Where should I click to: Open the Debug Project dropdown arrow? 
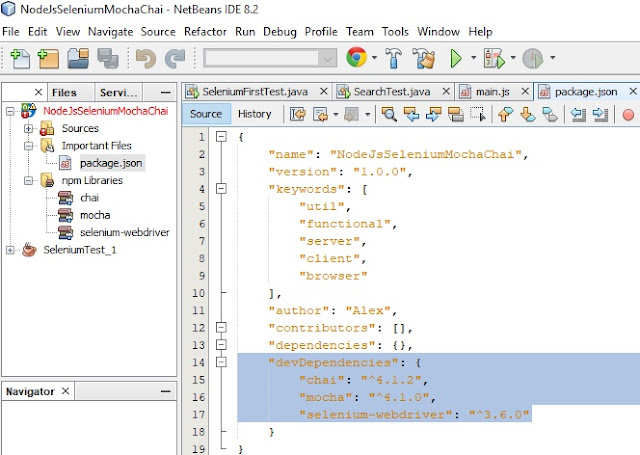513,58
